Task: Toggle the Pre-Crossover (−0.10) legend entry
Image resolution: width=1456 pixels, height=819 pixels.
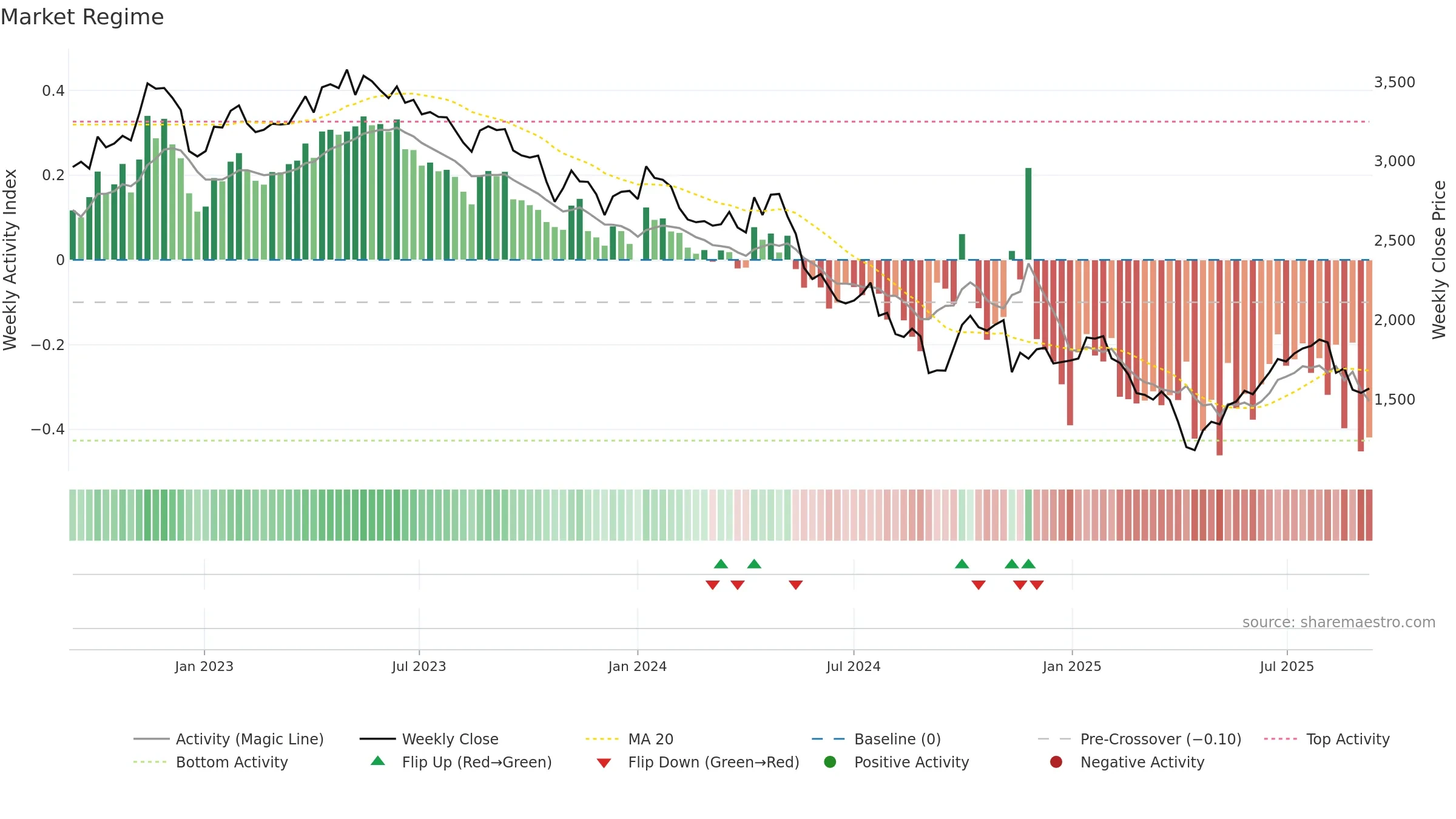Action: pos(1139,739)
